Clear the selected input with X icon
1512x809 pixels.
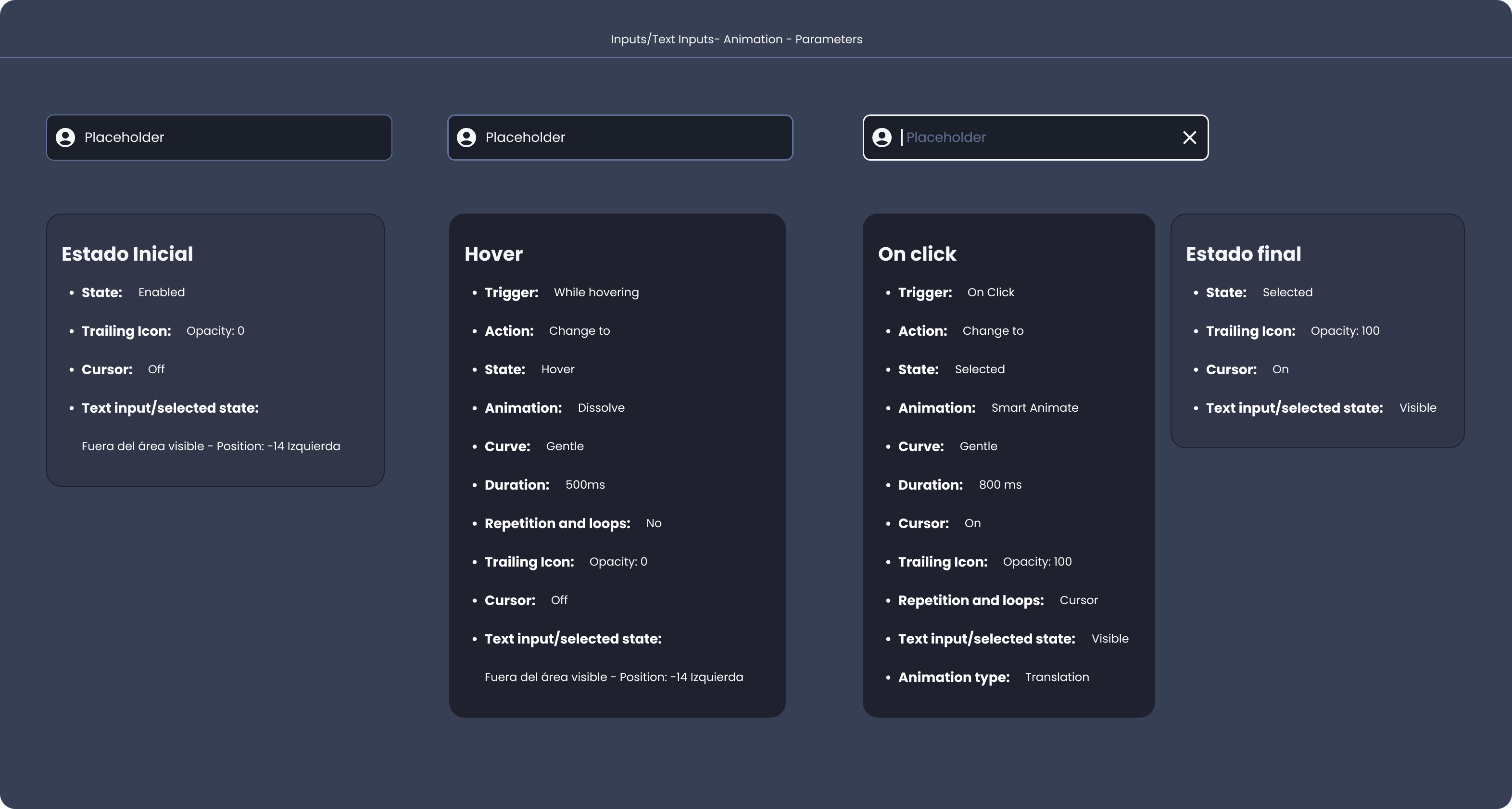(x=1189, y=138)
